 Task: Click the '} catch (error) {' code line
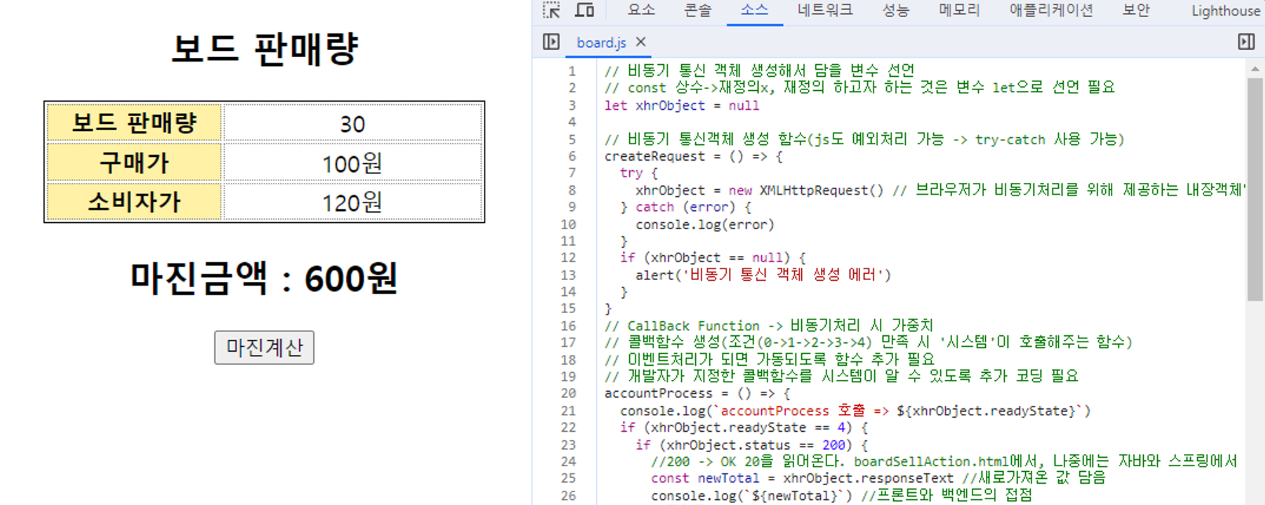coord(686,207)
